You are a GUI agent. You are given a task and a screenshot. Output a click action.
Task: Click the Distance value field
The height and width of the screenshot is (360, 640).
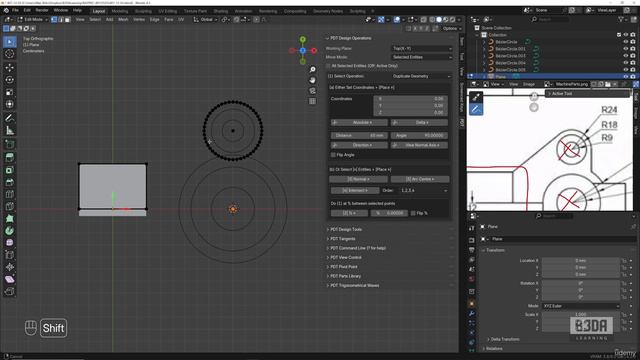point(359,136)
